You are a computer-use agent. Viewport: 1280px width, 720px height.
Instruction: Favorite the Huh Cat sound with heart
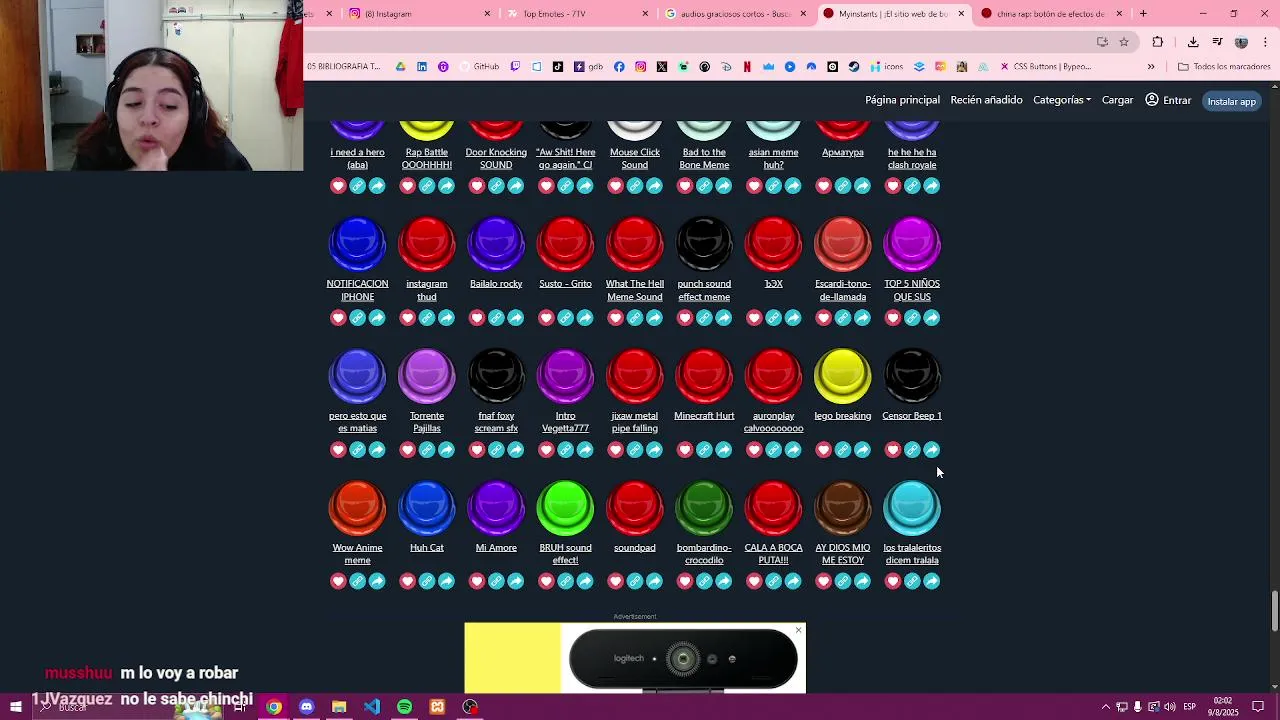pyautogui.click(x=407, y=582)
